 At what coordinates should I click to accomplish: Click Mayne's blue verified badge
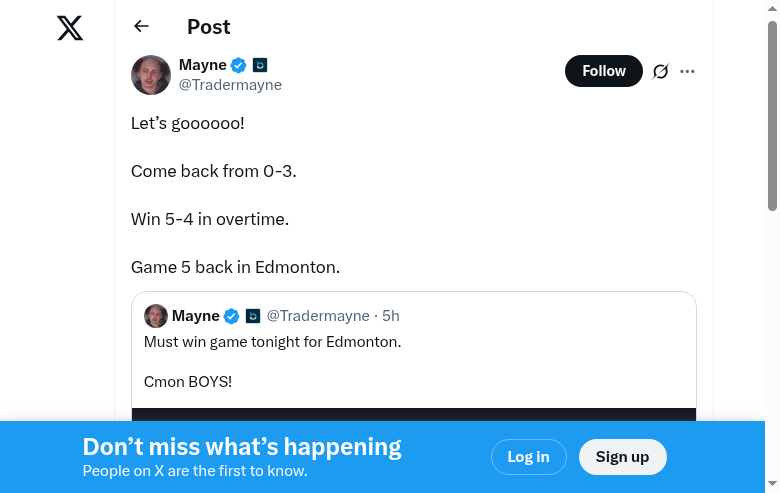point(239,65)
